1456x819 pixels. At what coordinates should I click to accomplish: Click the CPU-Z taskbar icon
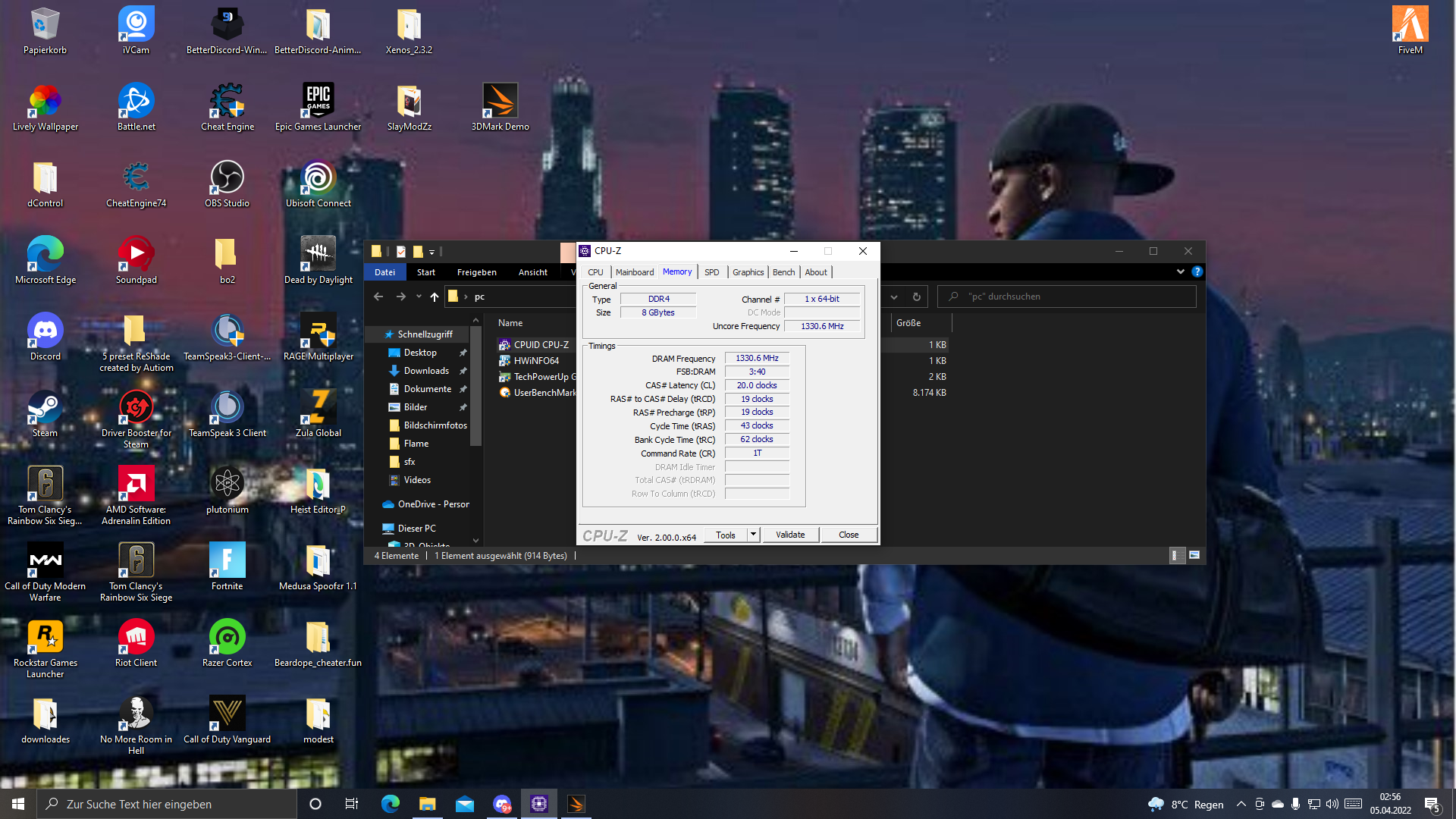539,804
